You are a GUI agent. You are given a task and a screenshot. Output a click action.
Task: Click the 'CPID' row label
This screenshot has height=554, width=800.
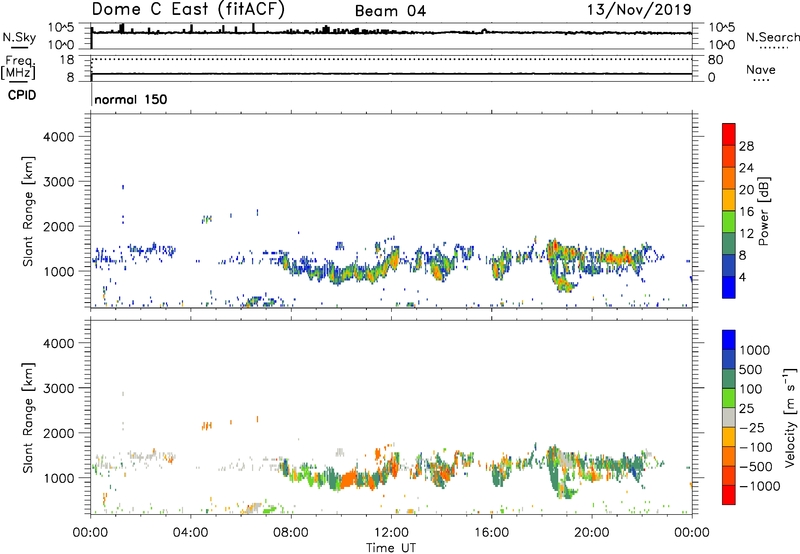point(22,95)
